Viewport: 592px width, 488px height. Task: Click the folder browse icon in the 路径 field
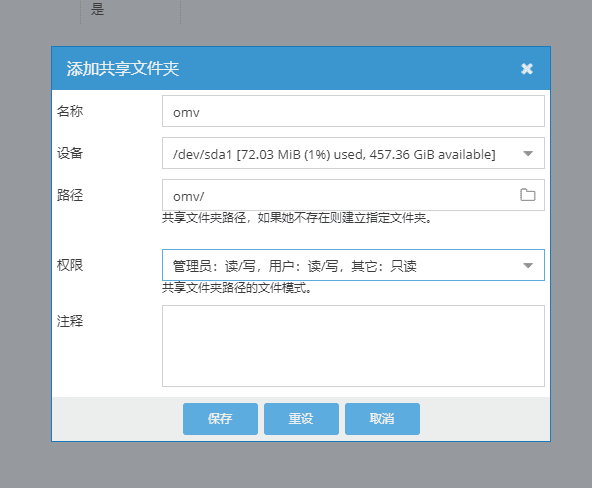click(x=527, y=195)
